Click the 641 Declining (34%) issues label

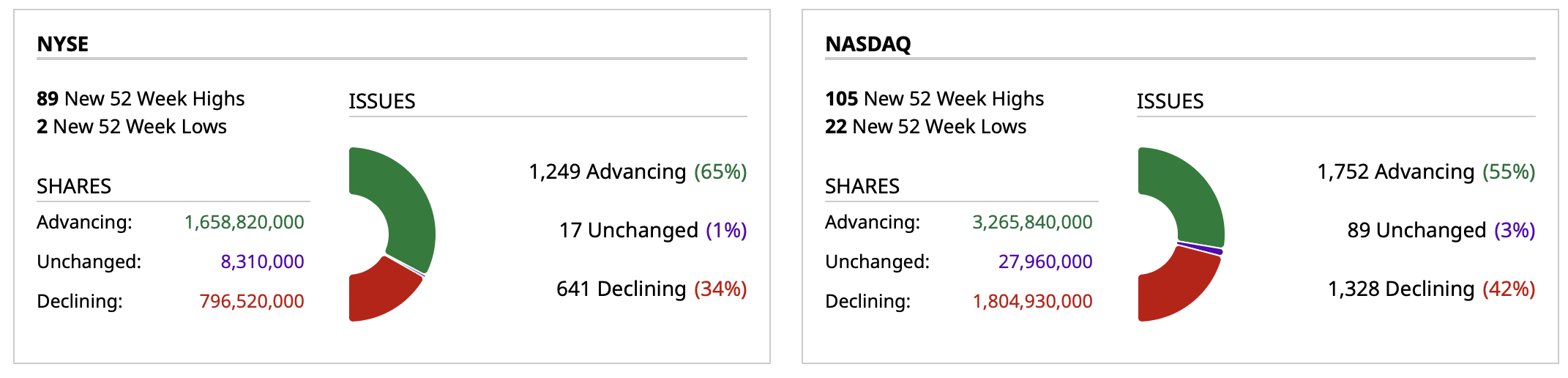652,289
